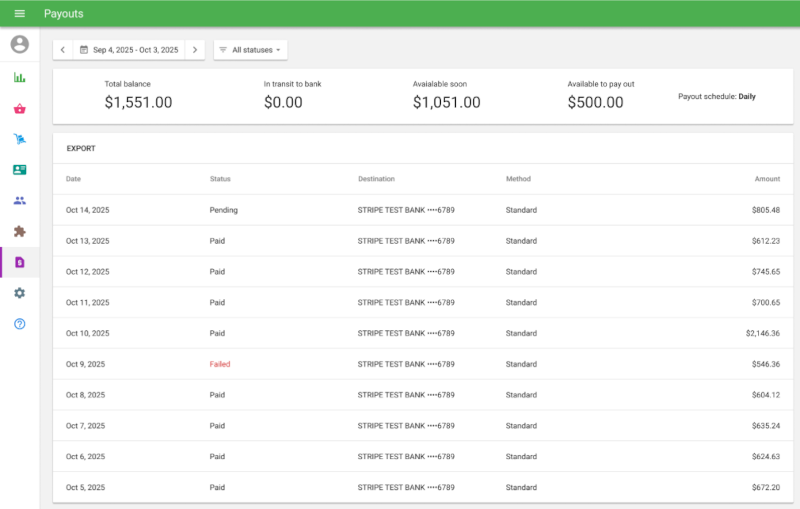This screenshot has width=800, height=509.
Task: Select the Oct 5, 2025 payout date
Action: coord(85,488)
